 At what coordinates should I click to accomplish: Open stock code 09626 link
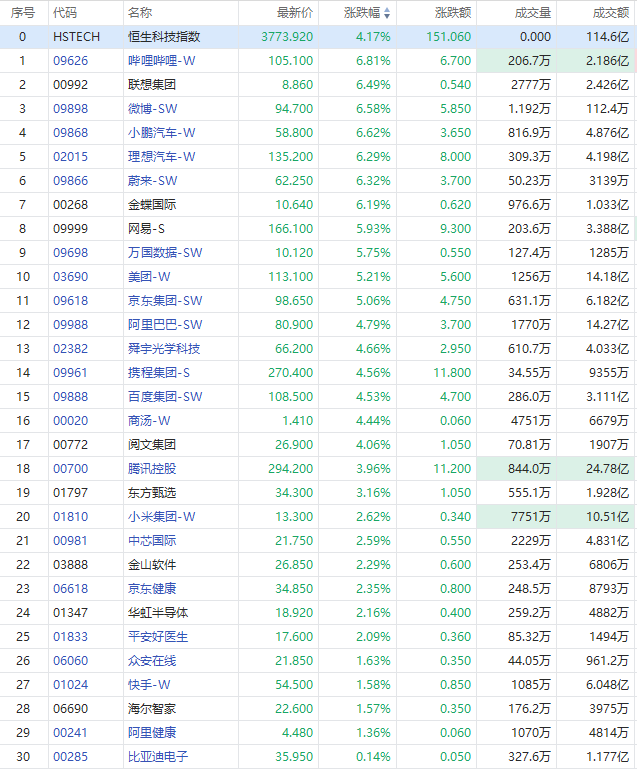coord(71,61)
